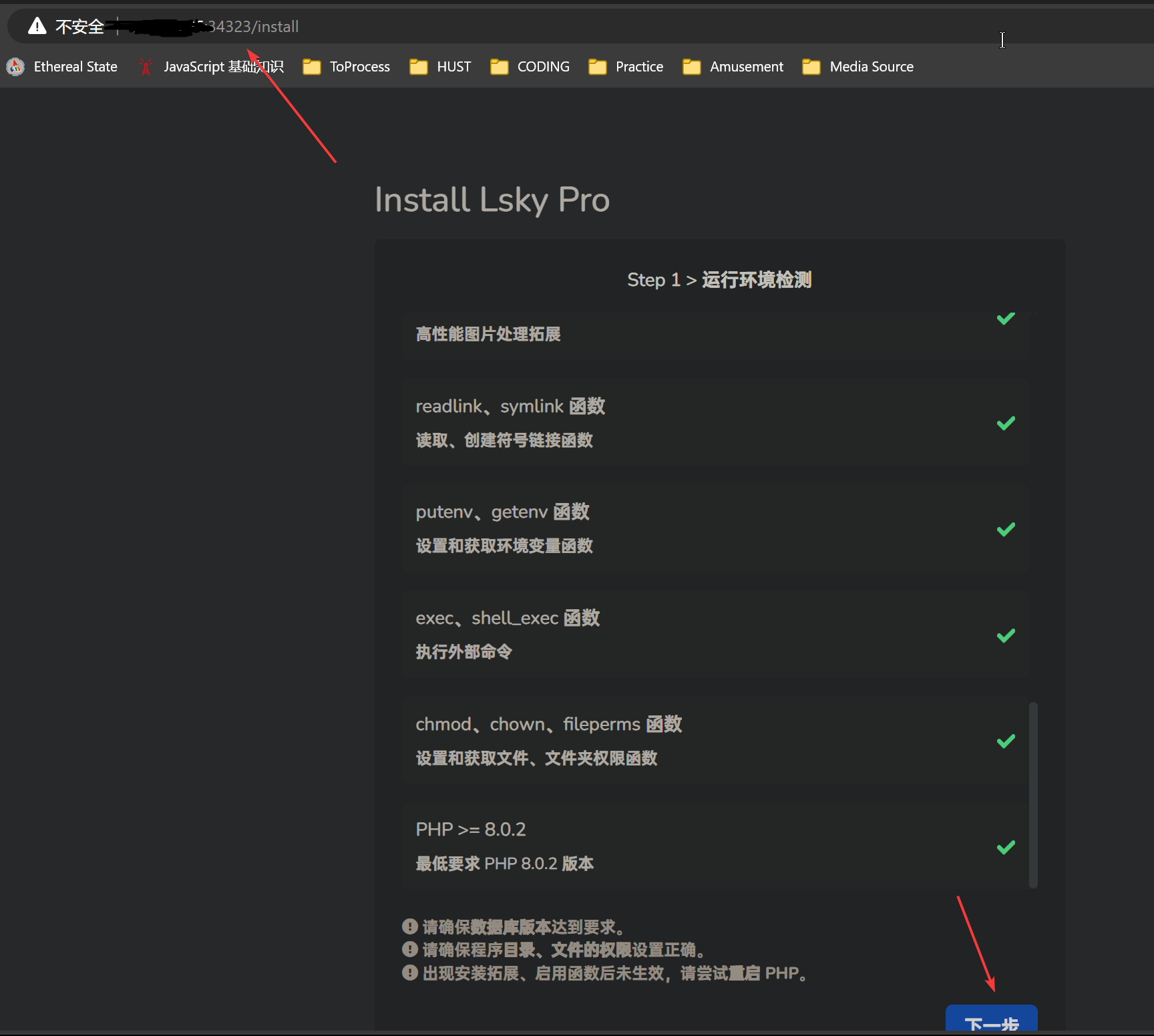The image size is (1154, 1036).
Task: Click the 下一步 next step button
Action: click(x=991, y=1019)
